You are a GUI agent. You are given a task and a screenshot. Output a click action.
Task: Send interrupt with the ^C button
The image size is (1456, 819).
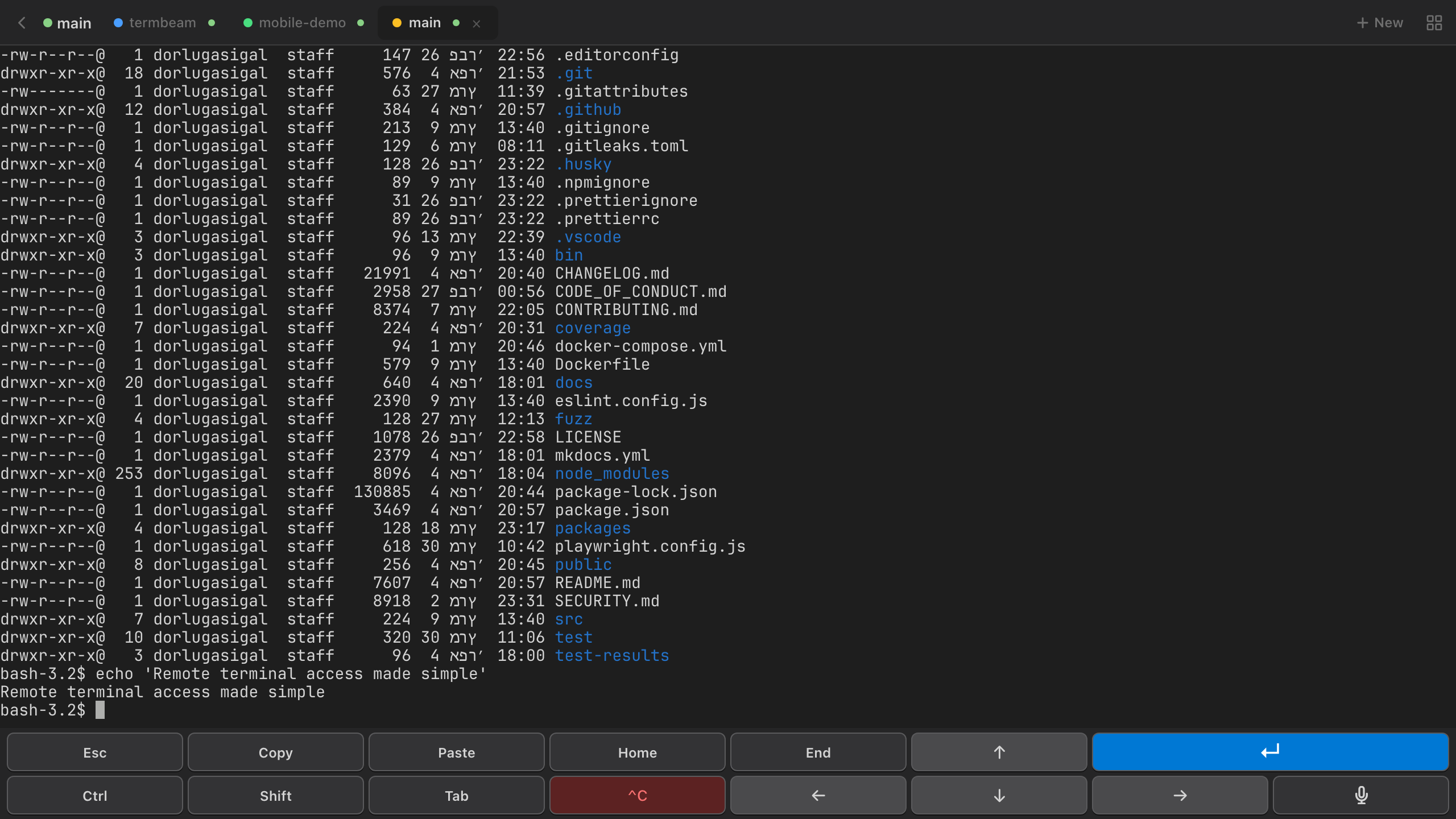pyautogui.click(x=637, y=795)
